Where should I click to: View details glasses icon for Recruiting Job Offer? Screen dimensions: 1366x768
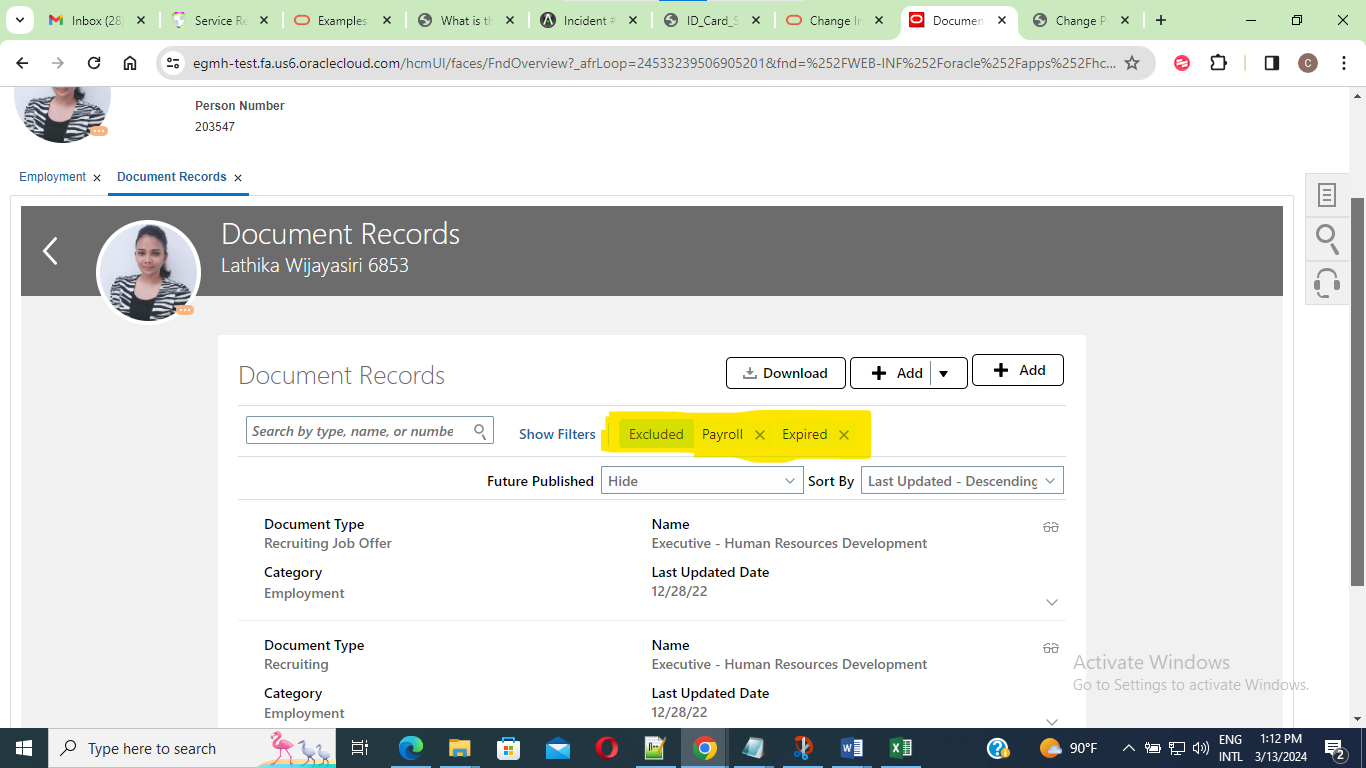pos(1050,527)
